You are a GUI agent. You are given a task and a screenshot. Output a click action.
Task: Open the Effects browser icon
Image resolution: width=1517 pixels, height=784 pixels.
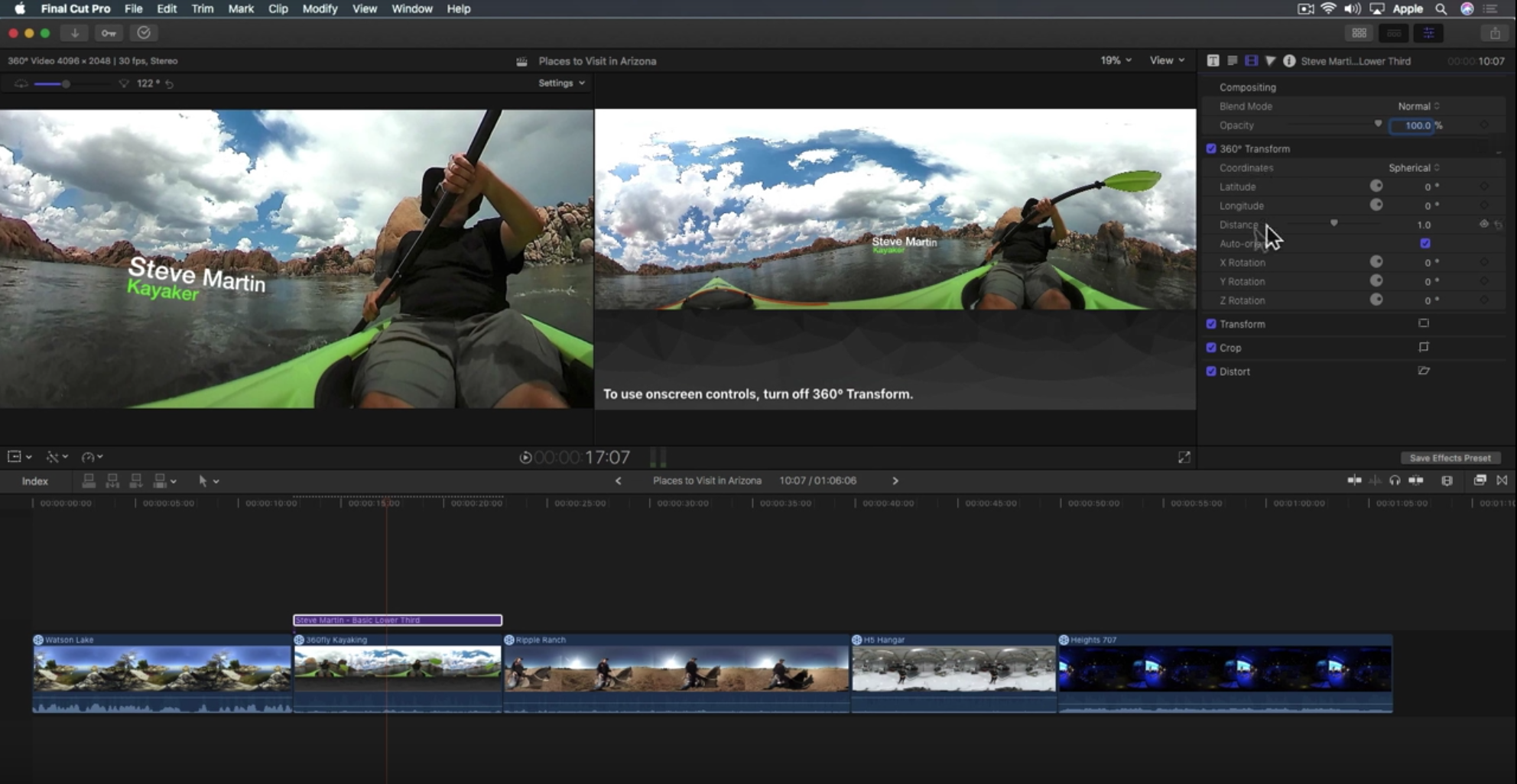click(1480, 480)
